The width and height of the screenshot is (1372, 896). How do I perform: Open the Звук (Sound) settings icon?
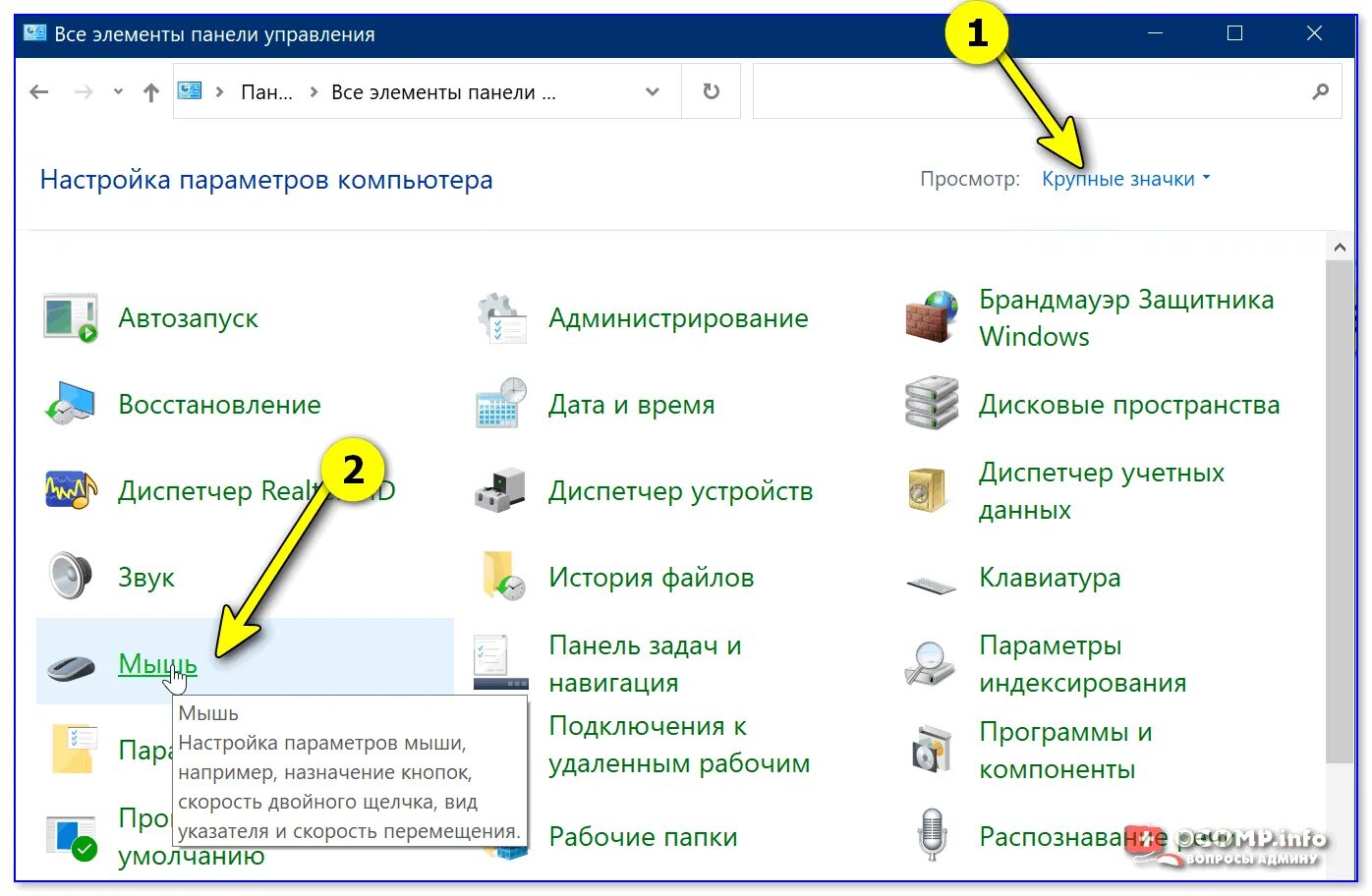pos(145,577)
